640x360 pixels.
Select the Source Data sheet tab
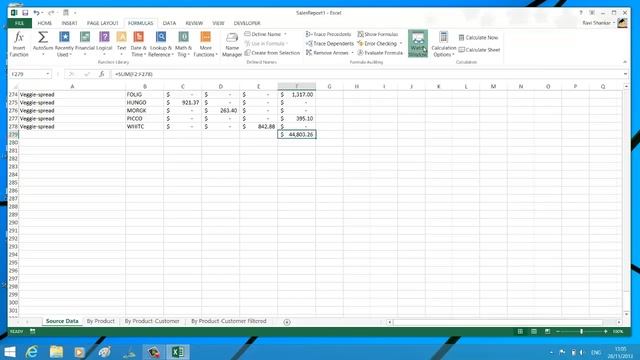click(62, 322)
